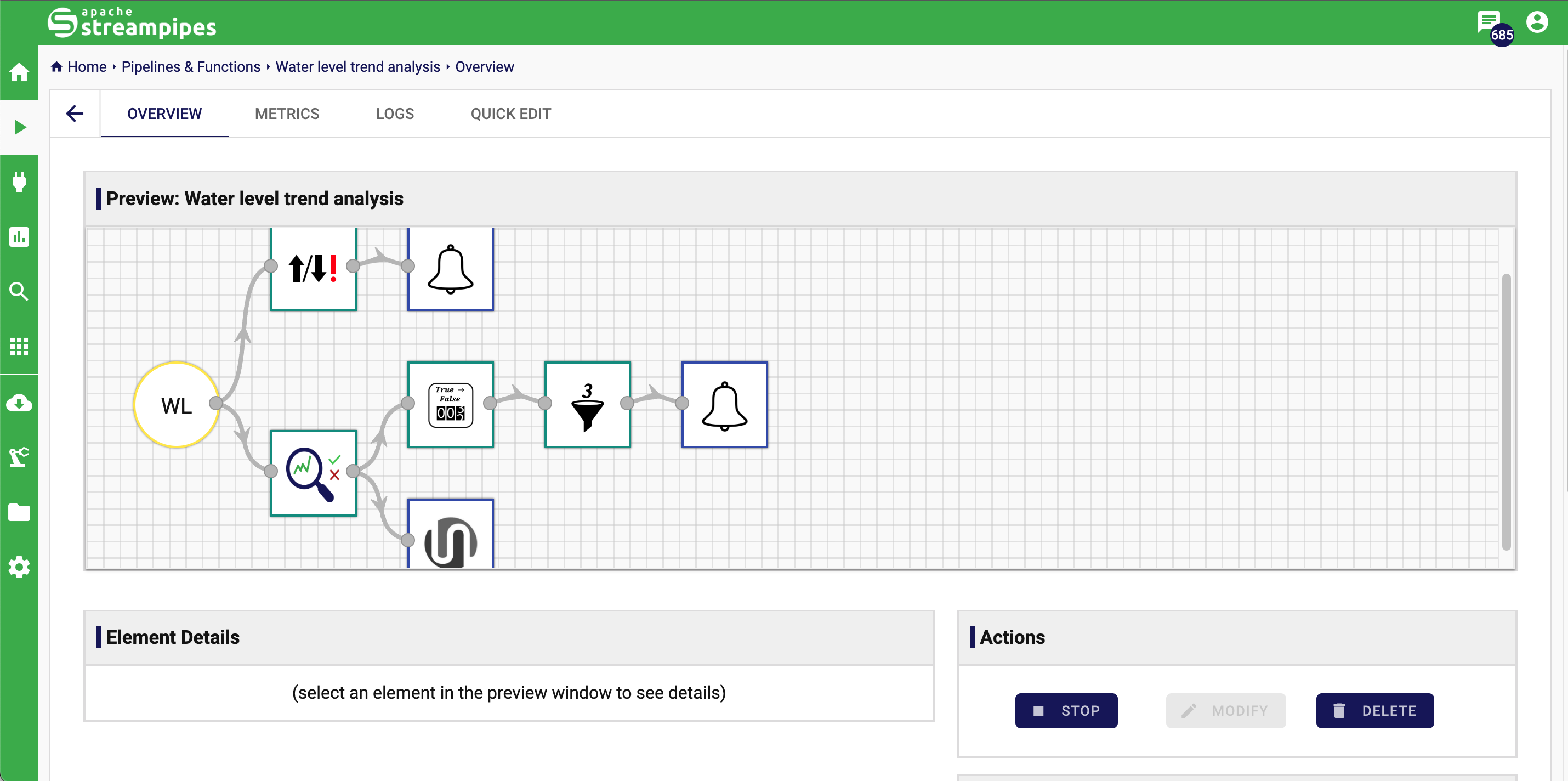The height and width of the screenshot is (781, 1568).
Task: Click the Home icon in sidebar
Action: click(19, 72)
